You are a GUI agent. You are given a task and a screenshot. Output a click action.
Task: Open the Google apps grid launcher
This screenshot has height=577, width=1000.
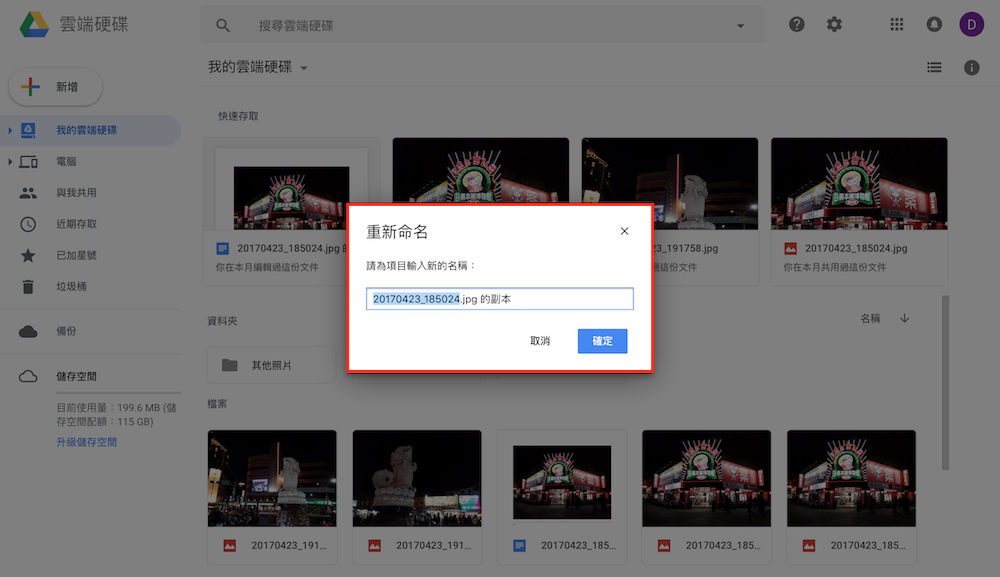pyautogui.click(x=897, y=23)
